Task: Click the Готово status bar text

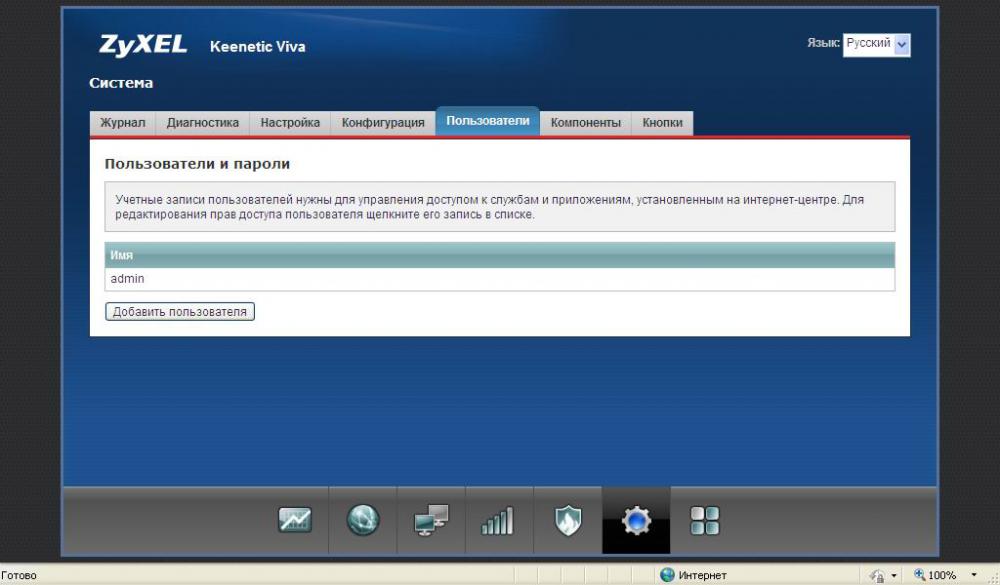Action: tap(19, 575)
